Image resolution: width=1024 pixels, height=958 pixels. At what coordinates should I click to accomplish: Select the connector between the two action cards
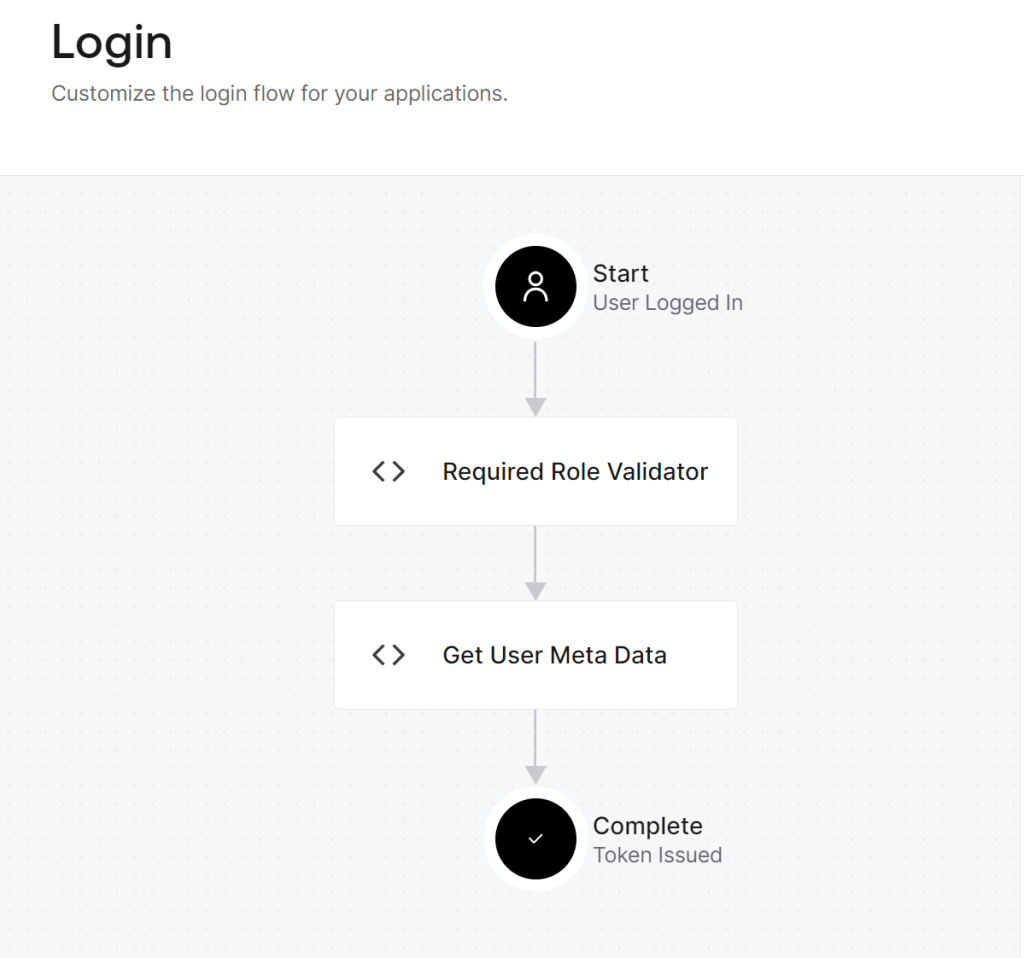tap(536, 562)
